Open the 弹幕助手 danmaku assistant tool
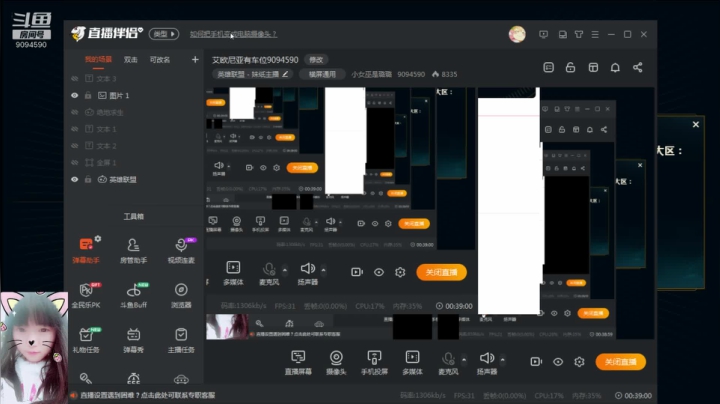 coord(86,251)
